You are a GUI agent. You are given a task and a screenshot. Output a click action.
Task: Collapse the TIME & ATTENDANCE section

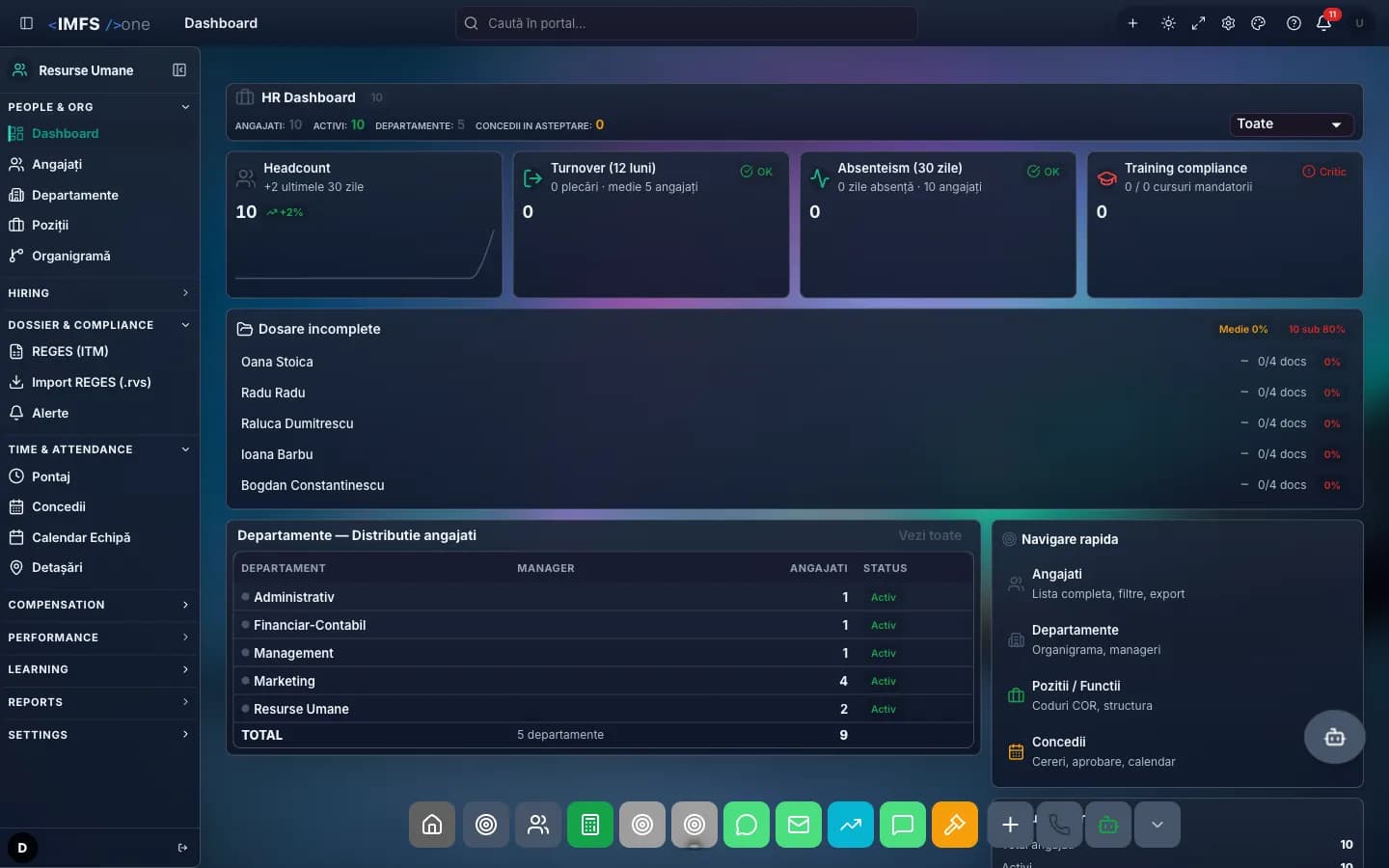[98, 449]
